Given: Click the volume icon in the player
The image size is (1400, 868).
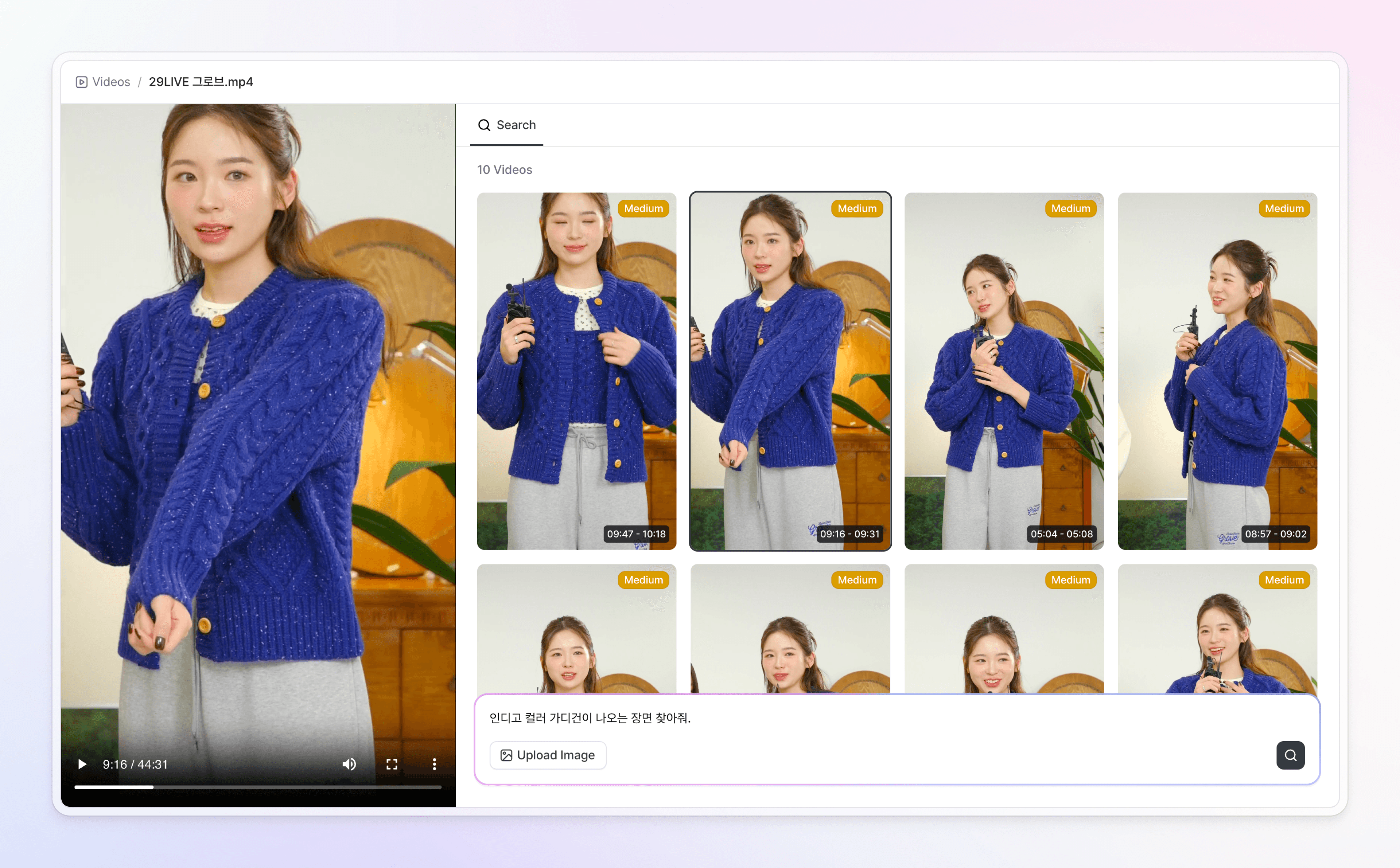Looking at the screenshot, I should pos(349,763).
